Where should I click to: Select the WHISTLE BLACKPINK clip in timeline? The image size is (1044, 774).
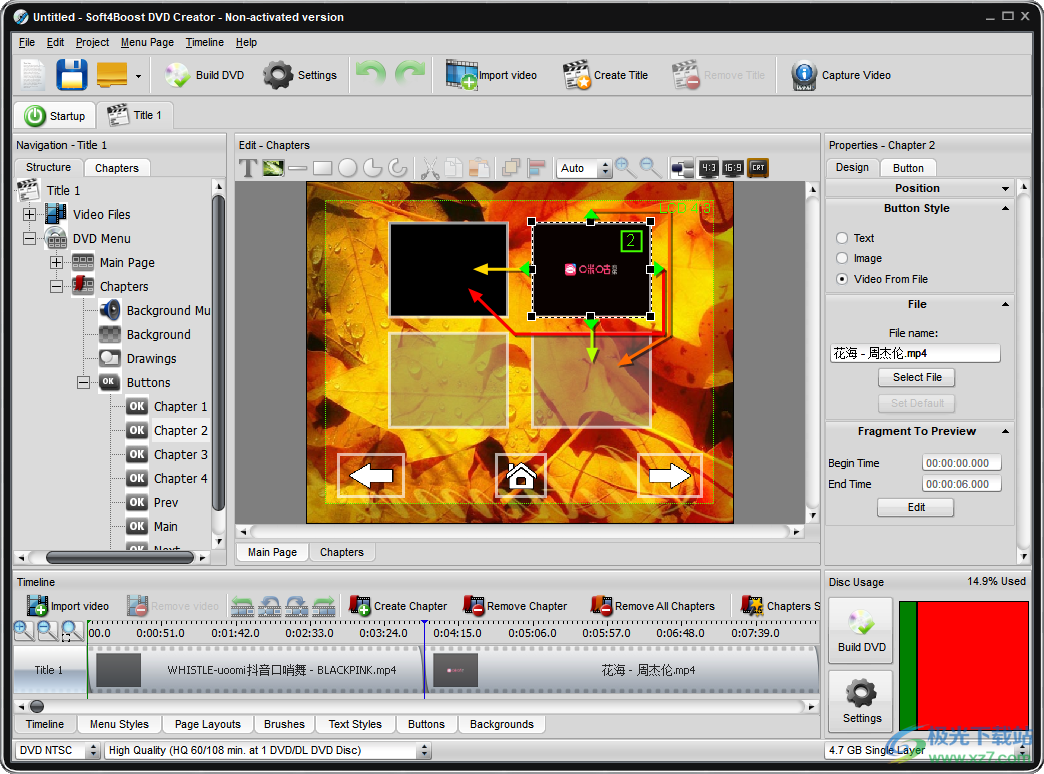pos(255,670)
